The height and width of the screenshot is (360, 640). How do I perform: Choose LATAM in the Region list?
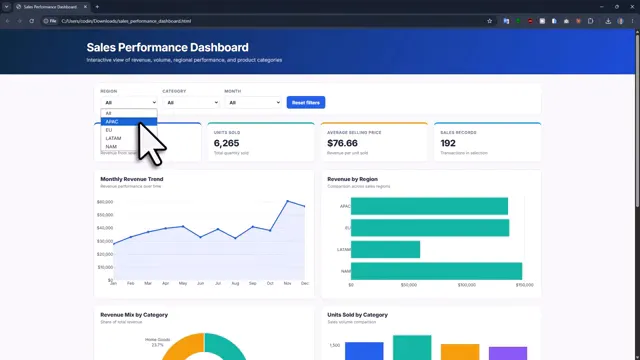coord(129,138)
